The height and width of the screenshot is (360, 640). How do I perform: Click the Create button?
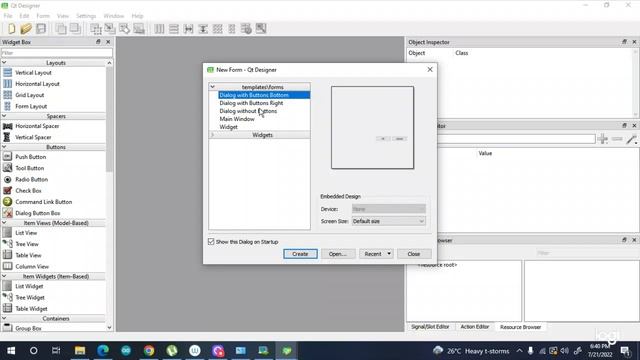300,254
